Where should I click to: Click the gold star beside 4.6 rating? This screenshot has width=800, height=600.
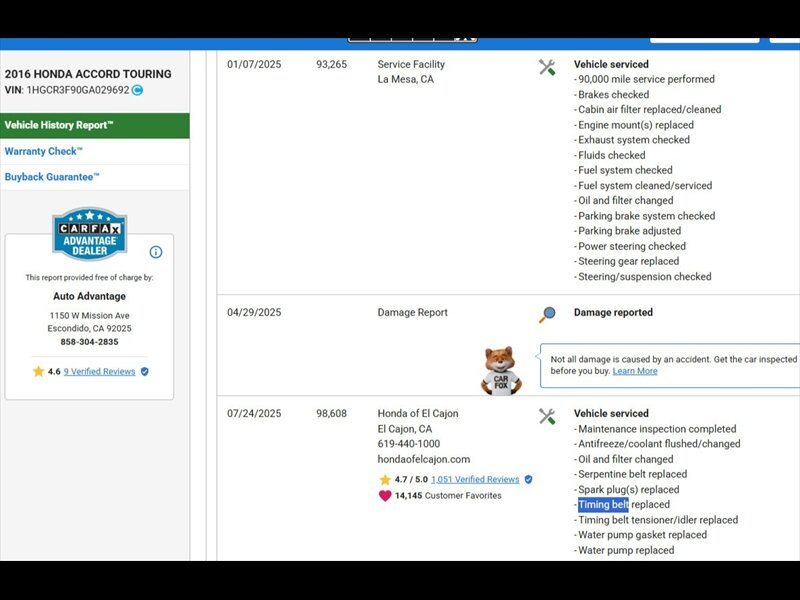click(38, 371)
